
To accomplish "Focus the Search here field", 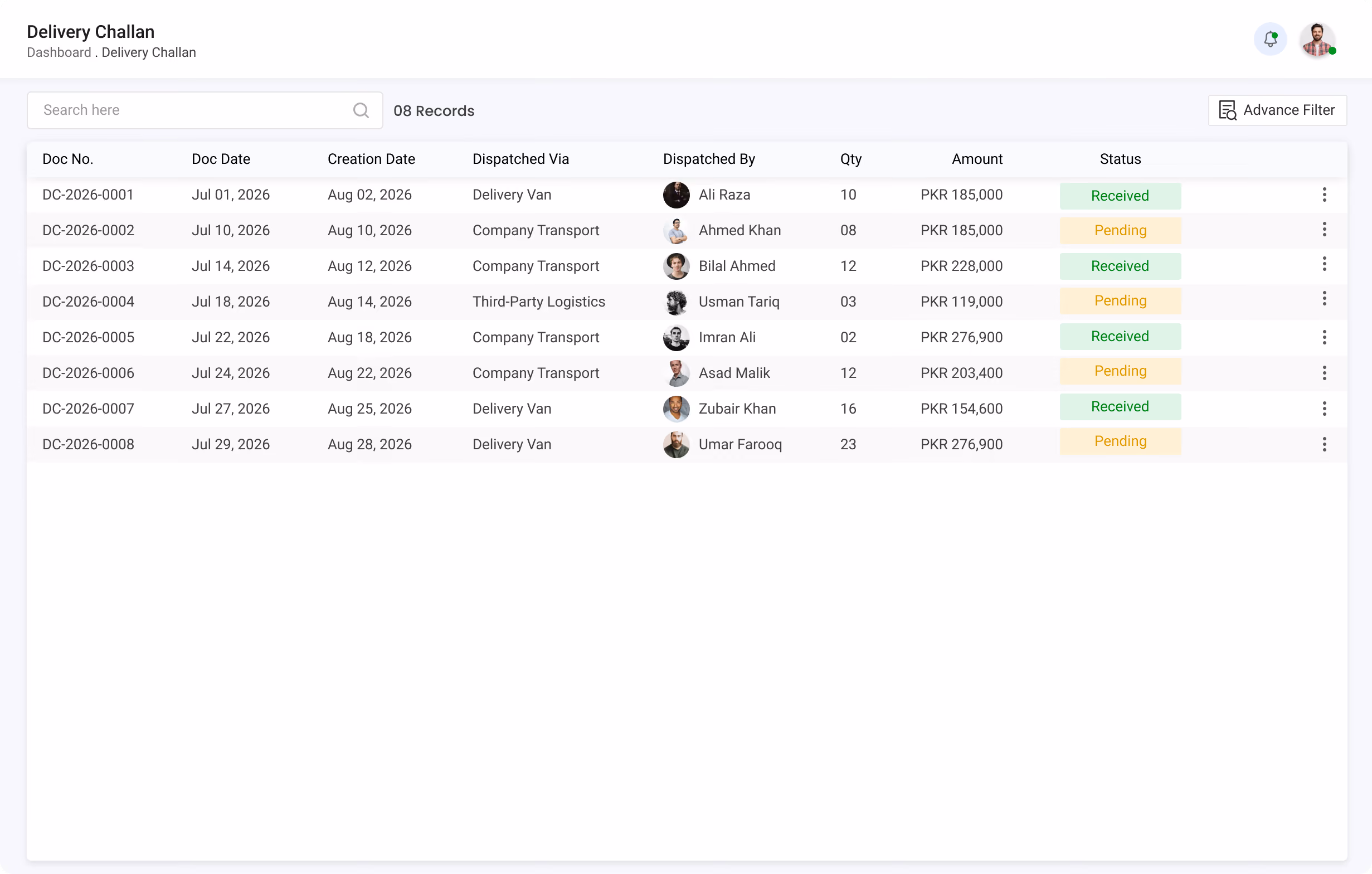I will point(205,110).
